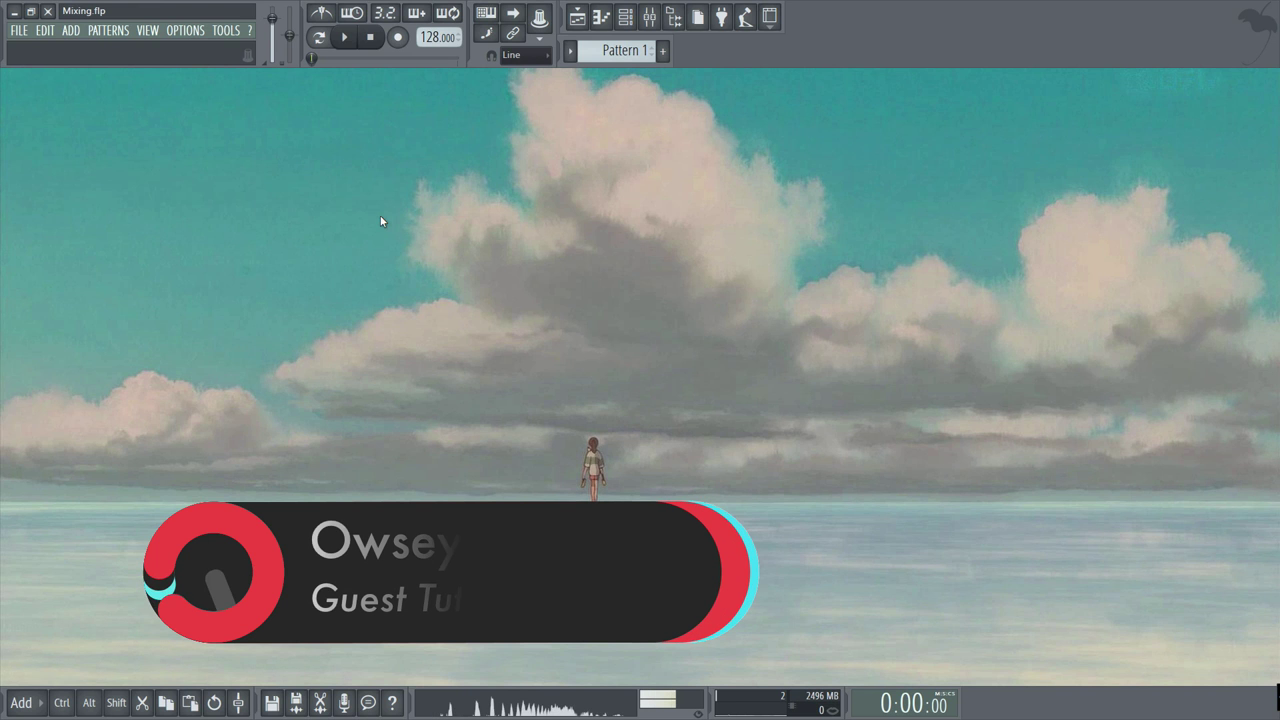Open the Piano roll window
Viewport: 1280px width, 720px height.
coord(601,17)
